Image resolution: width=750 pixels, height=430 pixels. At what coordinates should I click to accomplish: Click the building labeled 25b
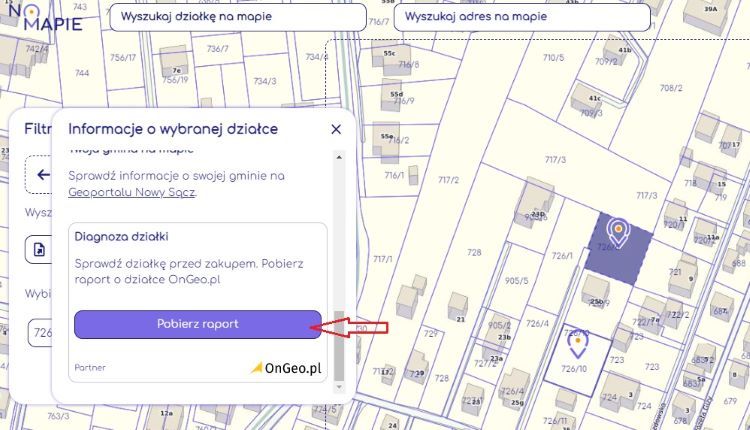coord(595,291)
